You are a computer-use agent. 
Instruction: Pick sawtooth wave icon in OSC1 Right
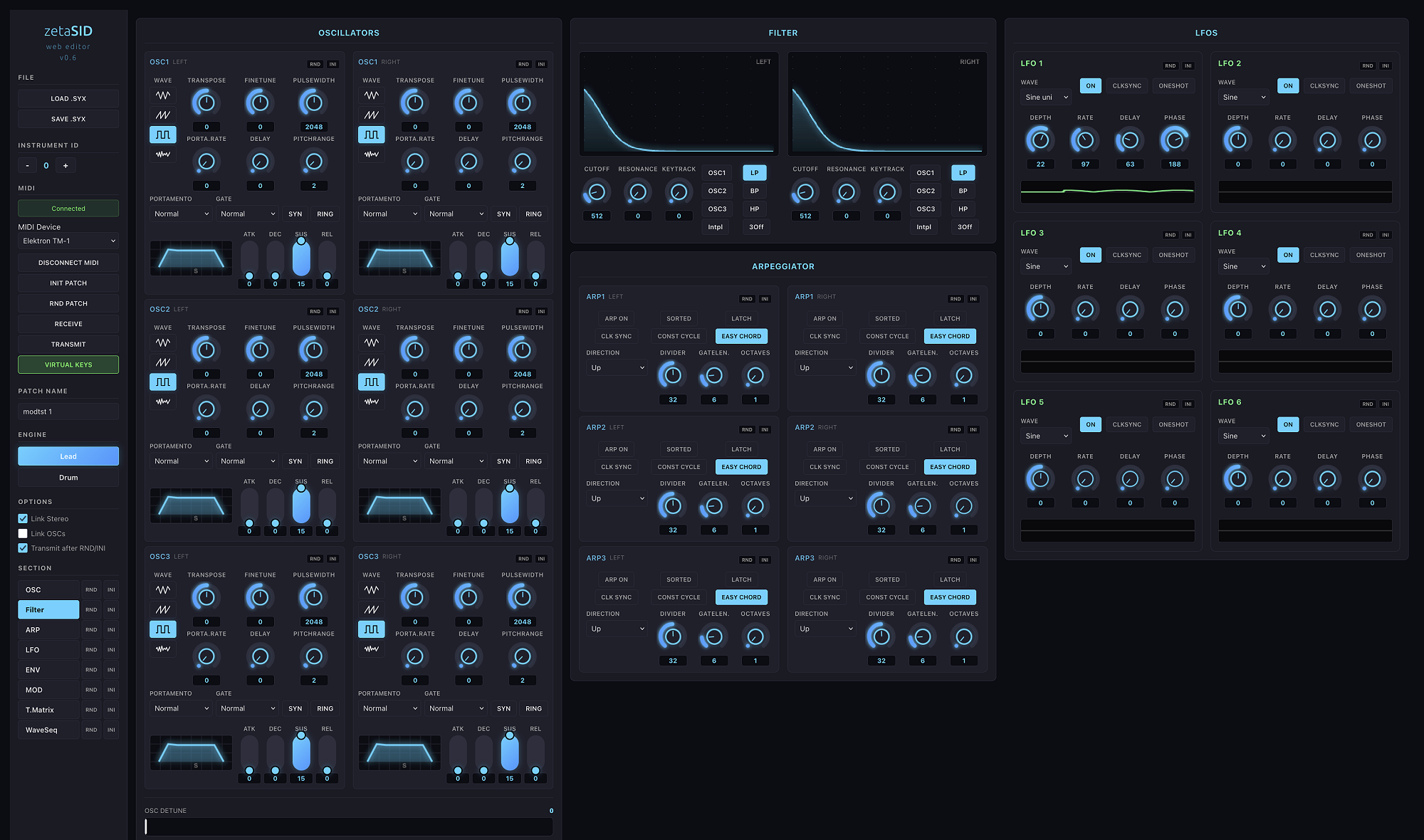pyautogui.click(x=372, y=115)
